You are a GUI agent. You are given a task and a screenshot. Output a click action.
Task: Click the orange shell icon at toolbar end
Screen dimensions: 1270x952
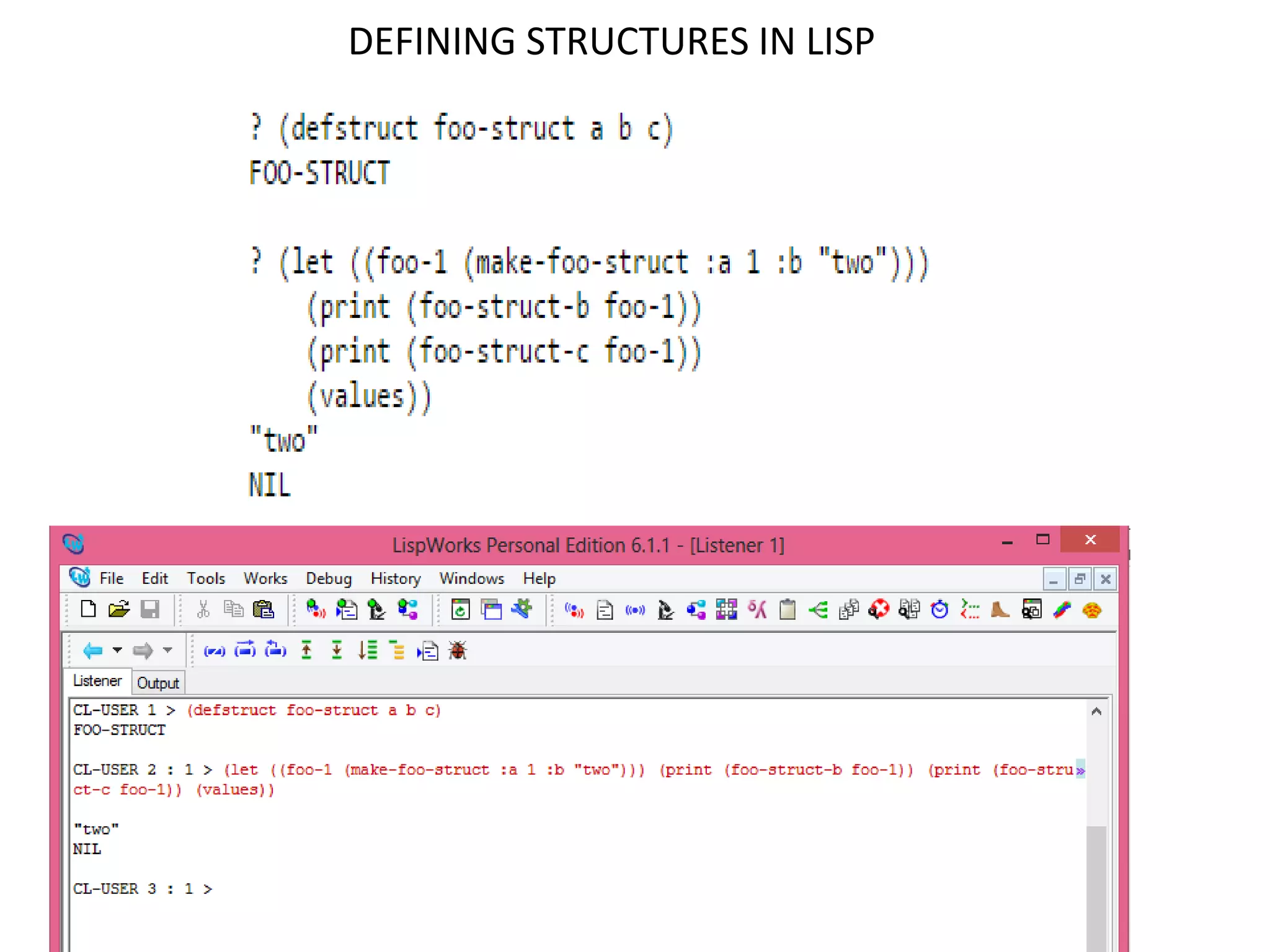click(1092, 610)
